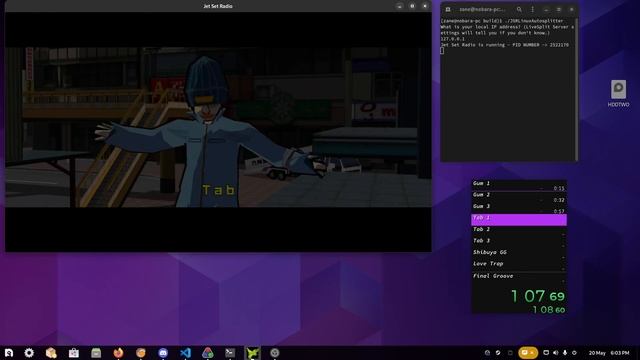The image size is (640, 360).
Task: Open the display tray icon beside volume
Action: click(x=546, y=353)
